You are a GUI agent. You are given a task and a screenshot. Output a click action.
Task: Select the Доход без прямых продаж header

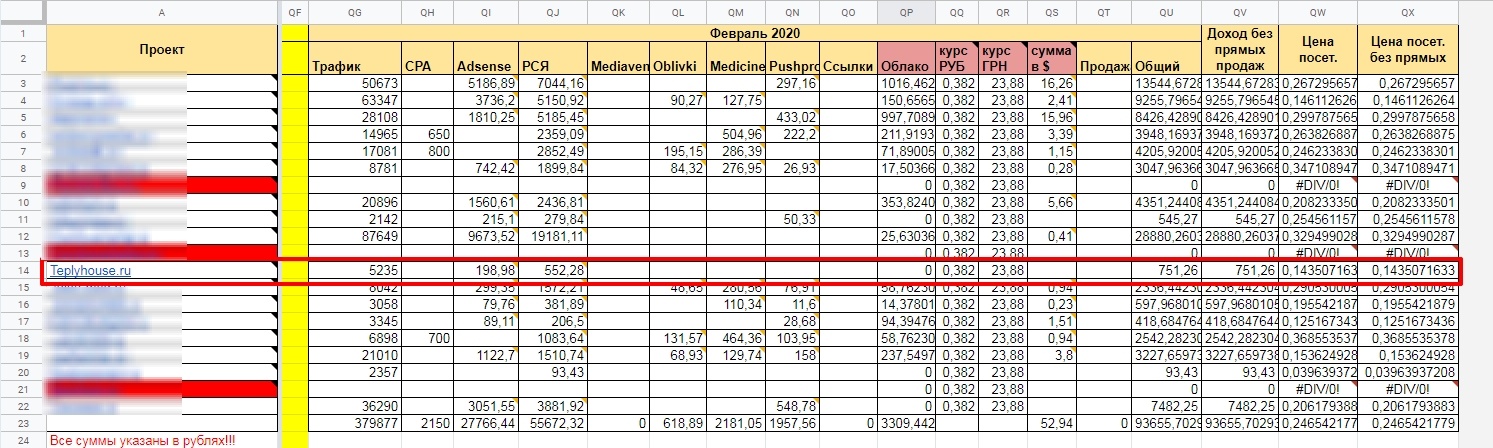1240,50
